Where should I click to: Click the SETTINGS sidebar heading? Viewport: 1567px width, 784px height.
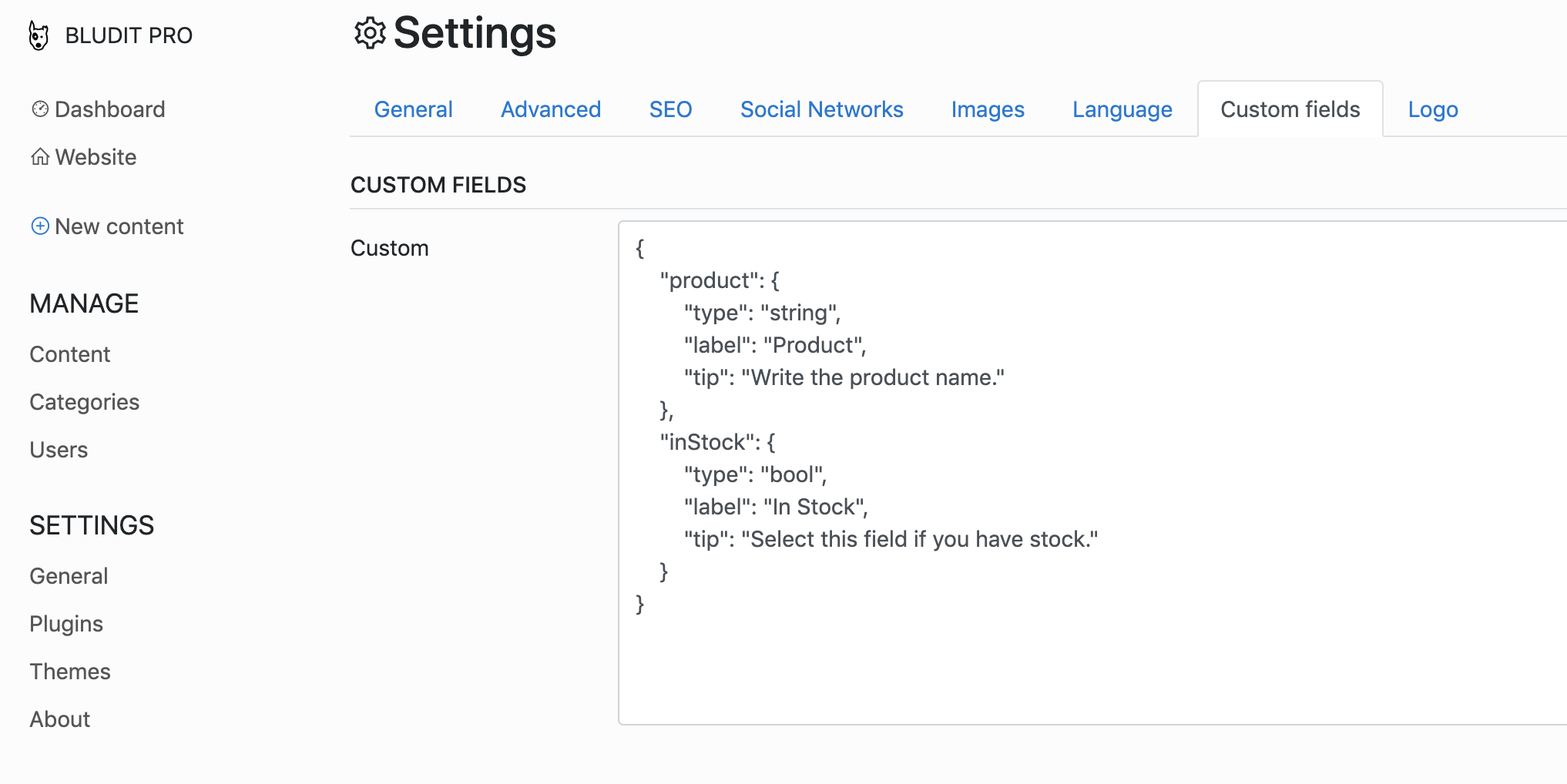coord(92,525)
